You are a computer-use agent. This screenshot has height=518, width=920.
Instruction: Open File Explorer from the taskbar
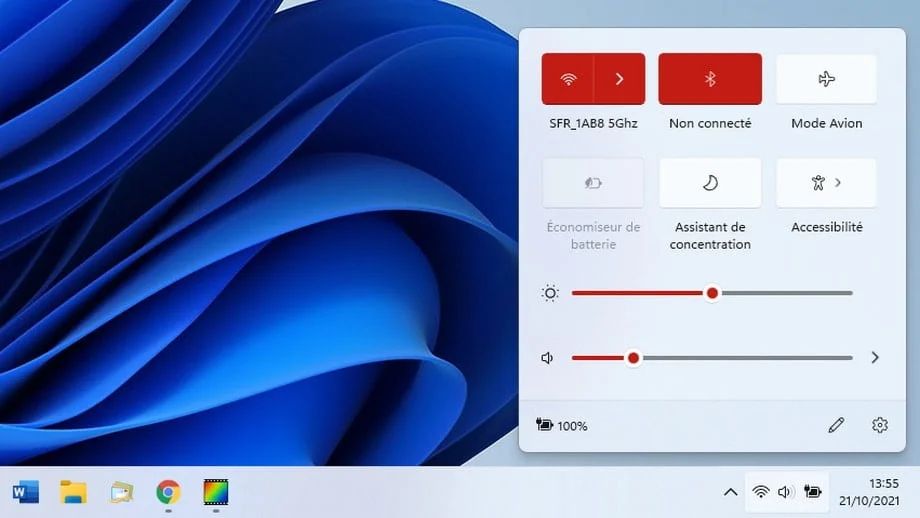73,492
